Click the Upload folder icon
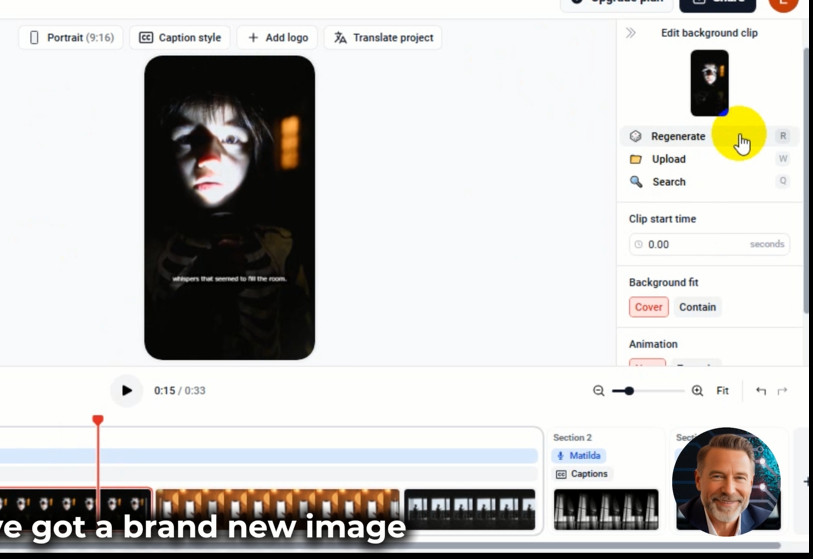 tap(636, 159)
